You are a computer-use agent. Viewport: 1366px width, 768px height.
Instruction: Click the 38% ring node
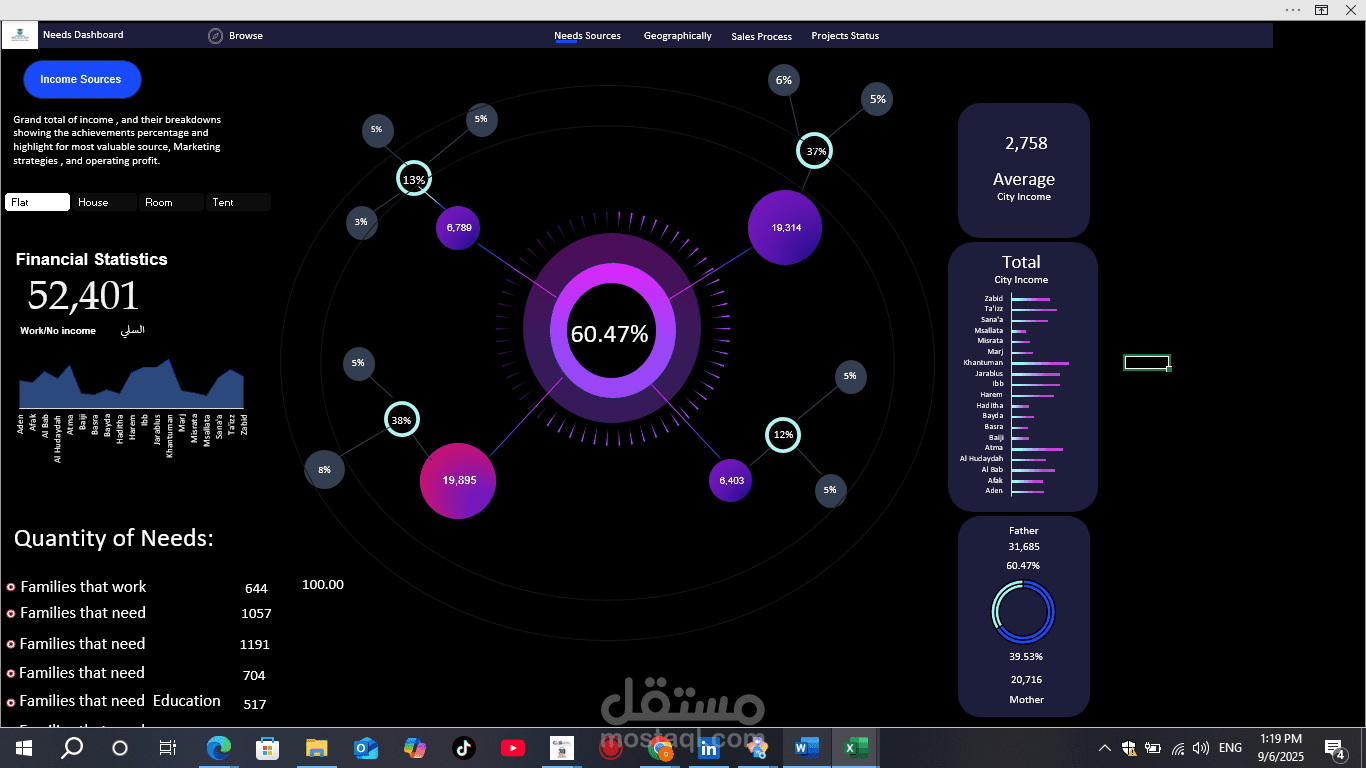tap(401, 420)
